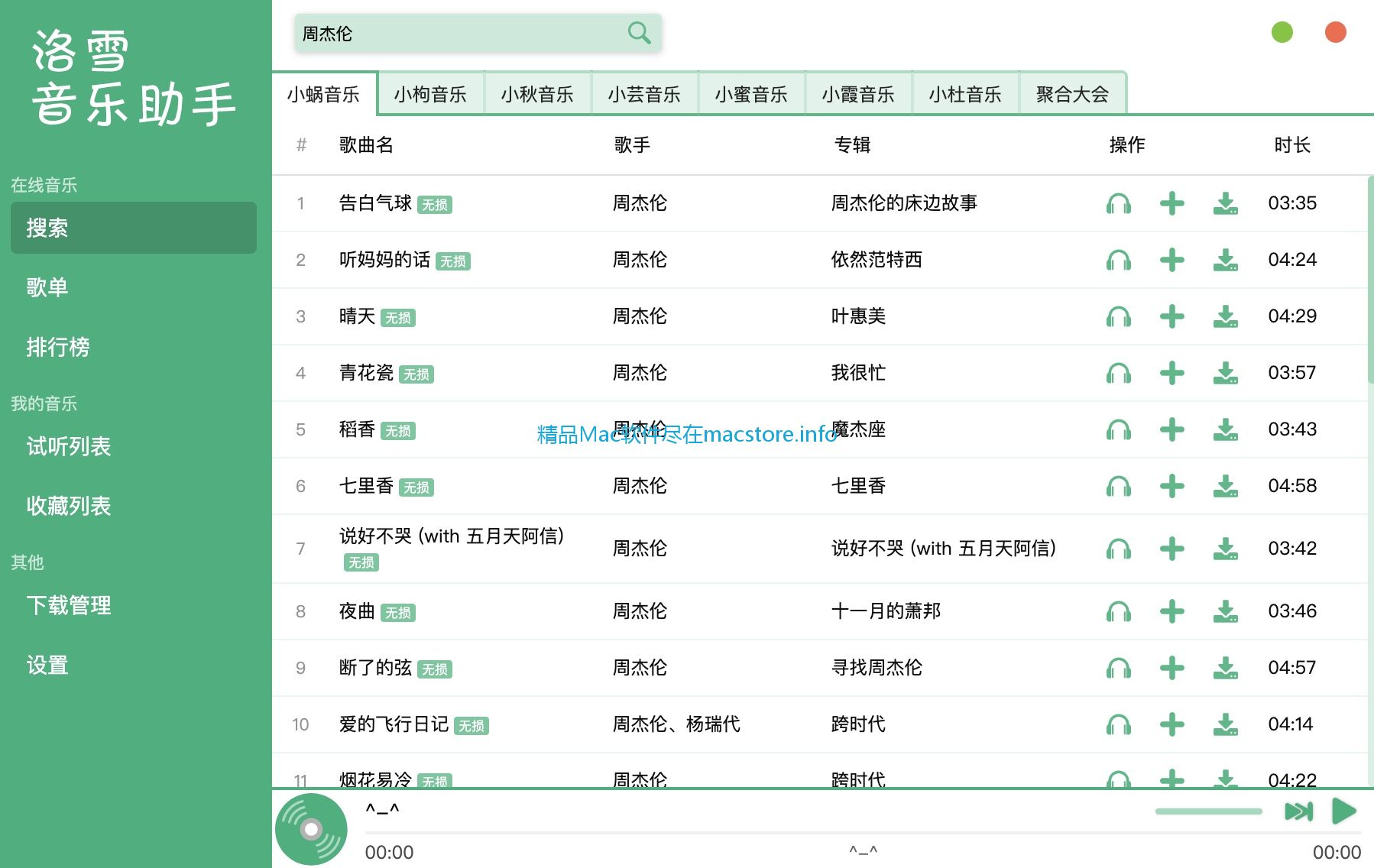Add 稻香 to the list
This screenshot has width=1374, height=868.
pos(1171,429)
